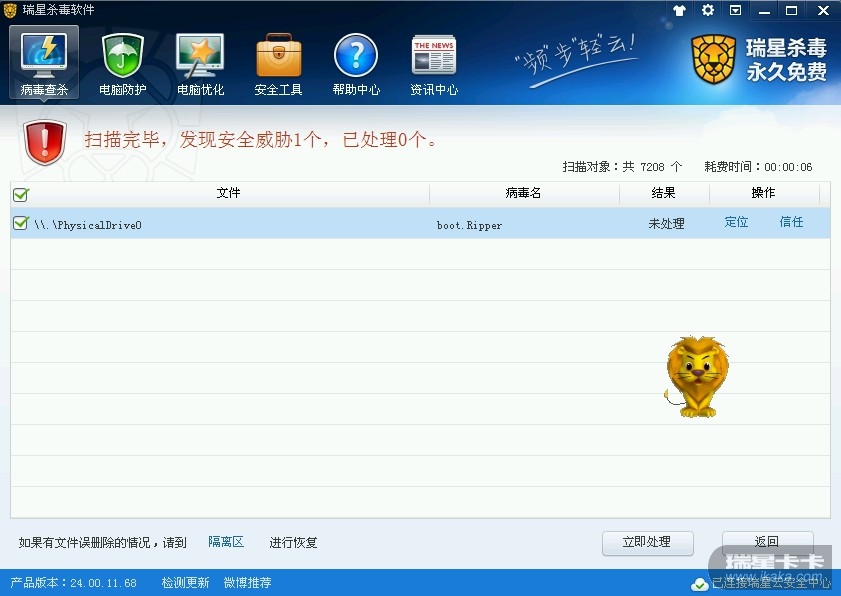Open the 电脑优化 optimization section
This screenshot has height=596, width=841.
coord(200,63)
